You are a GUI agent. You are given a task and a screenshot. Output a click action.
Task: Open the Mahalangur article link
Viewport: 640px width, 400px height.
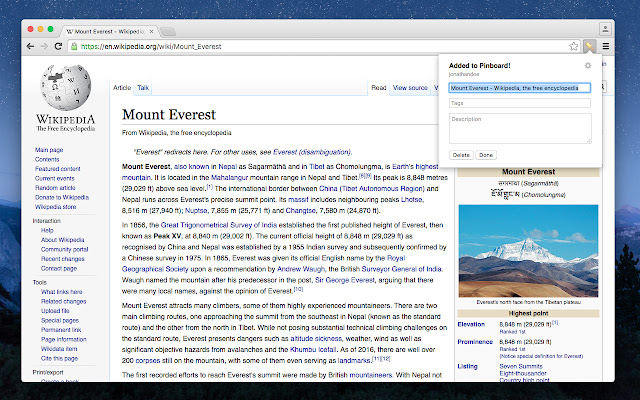(229, 178)
